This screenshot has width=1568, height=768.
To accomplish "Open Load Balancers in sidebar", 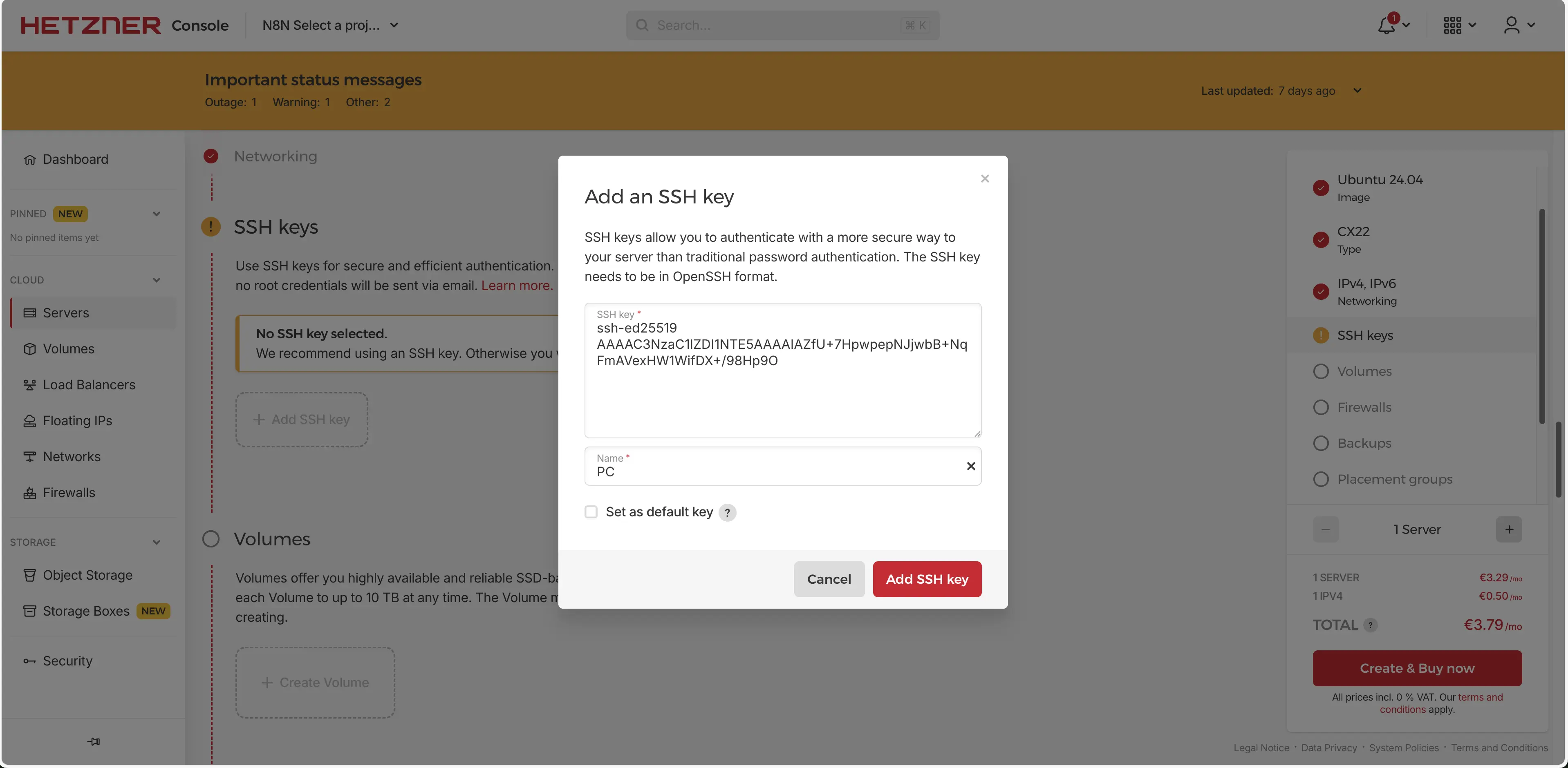I will tap(89, 384).
